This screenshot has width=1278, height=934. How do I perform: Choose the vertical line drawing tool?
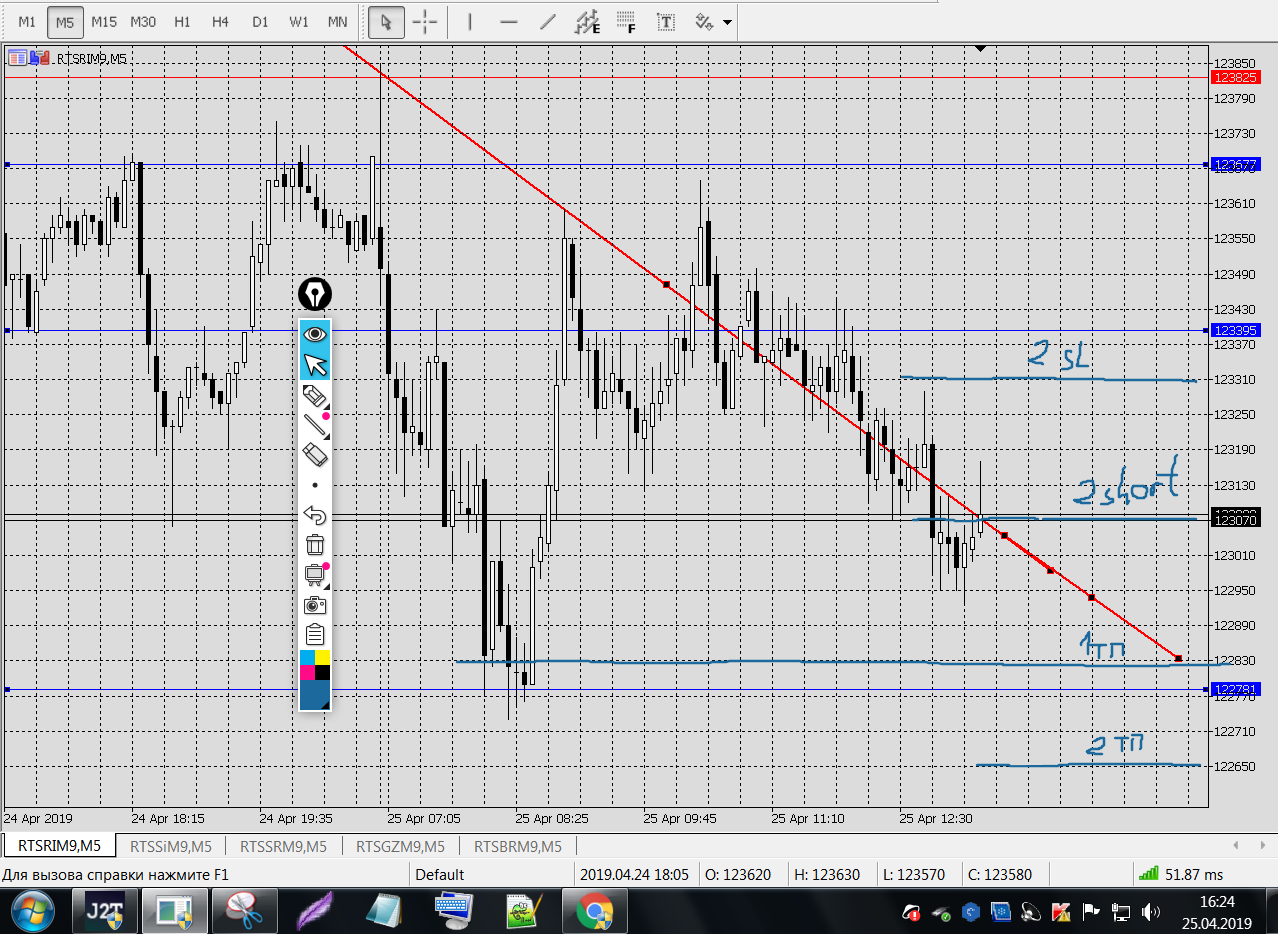(469, 21)
